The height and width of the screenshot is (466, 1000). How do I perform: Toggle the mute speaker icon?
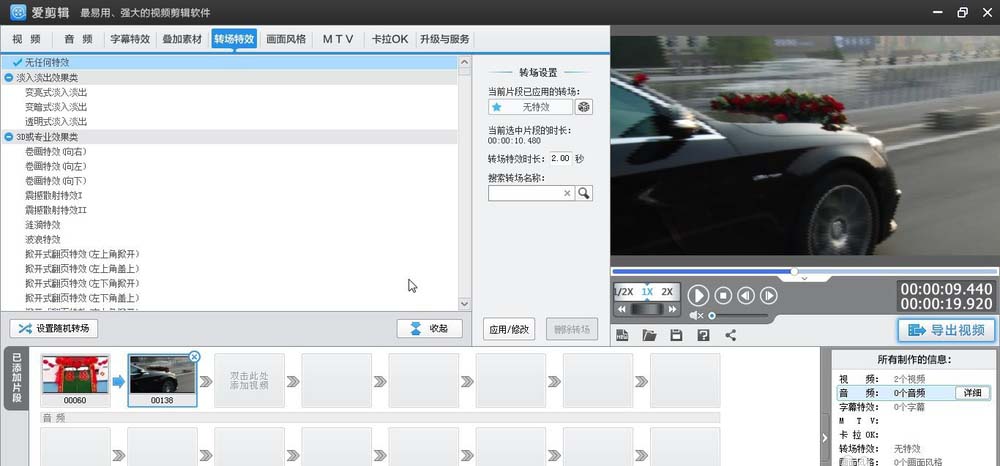pyautogui.click(x=697, y=315)
